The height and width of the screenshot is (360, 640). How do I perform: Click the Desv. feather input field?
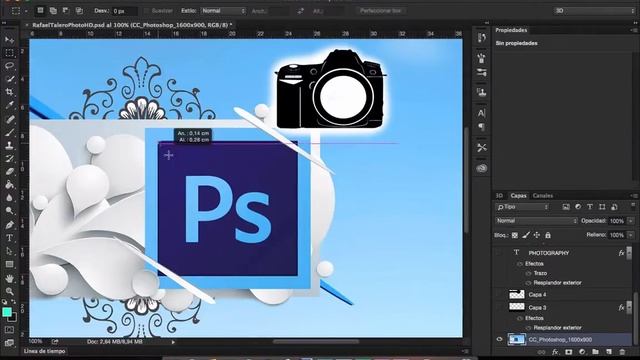[124, 11]
